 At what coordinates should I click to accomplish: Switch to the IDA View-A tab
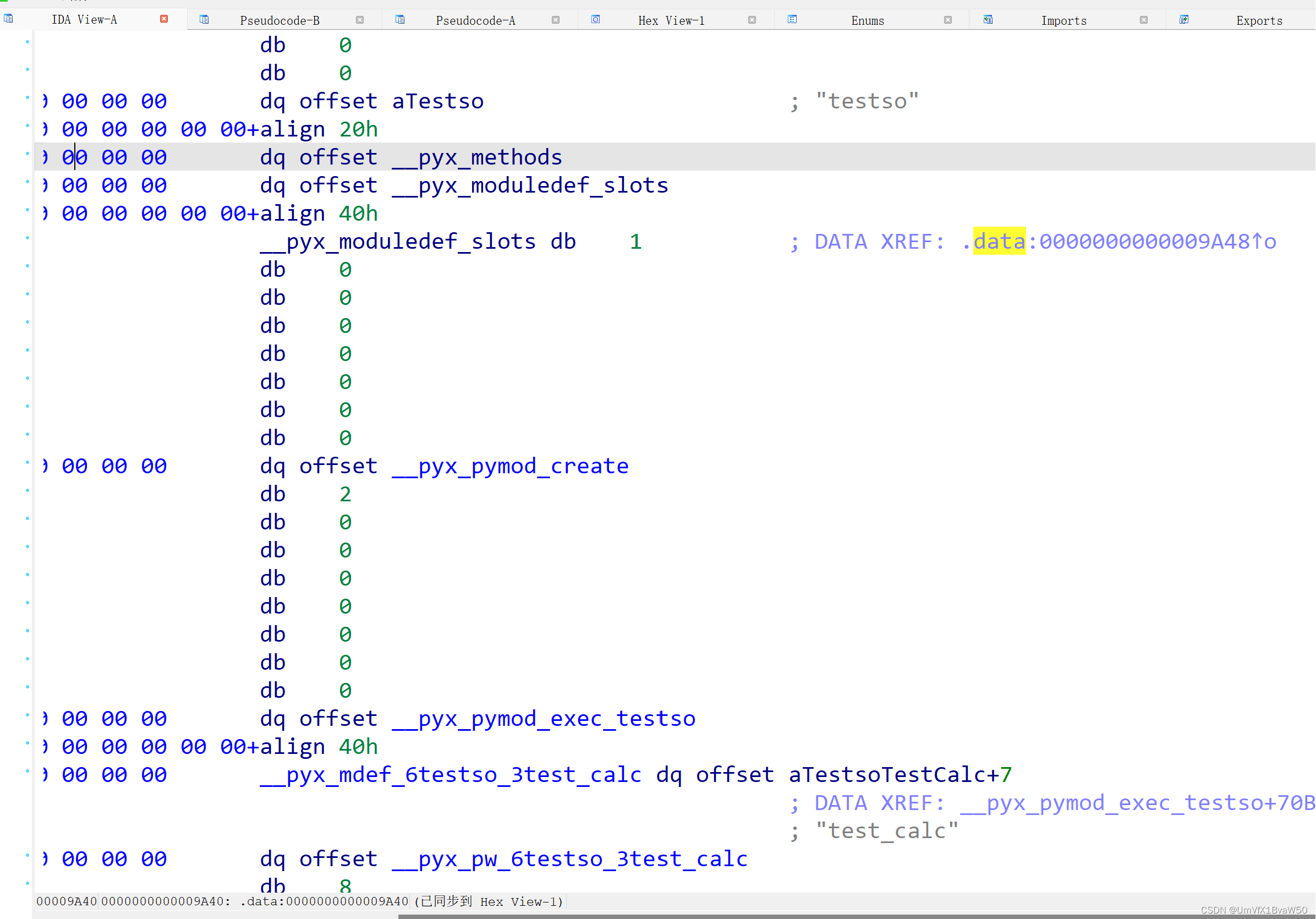pos(84,20)
